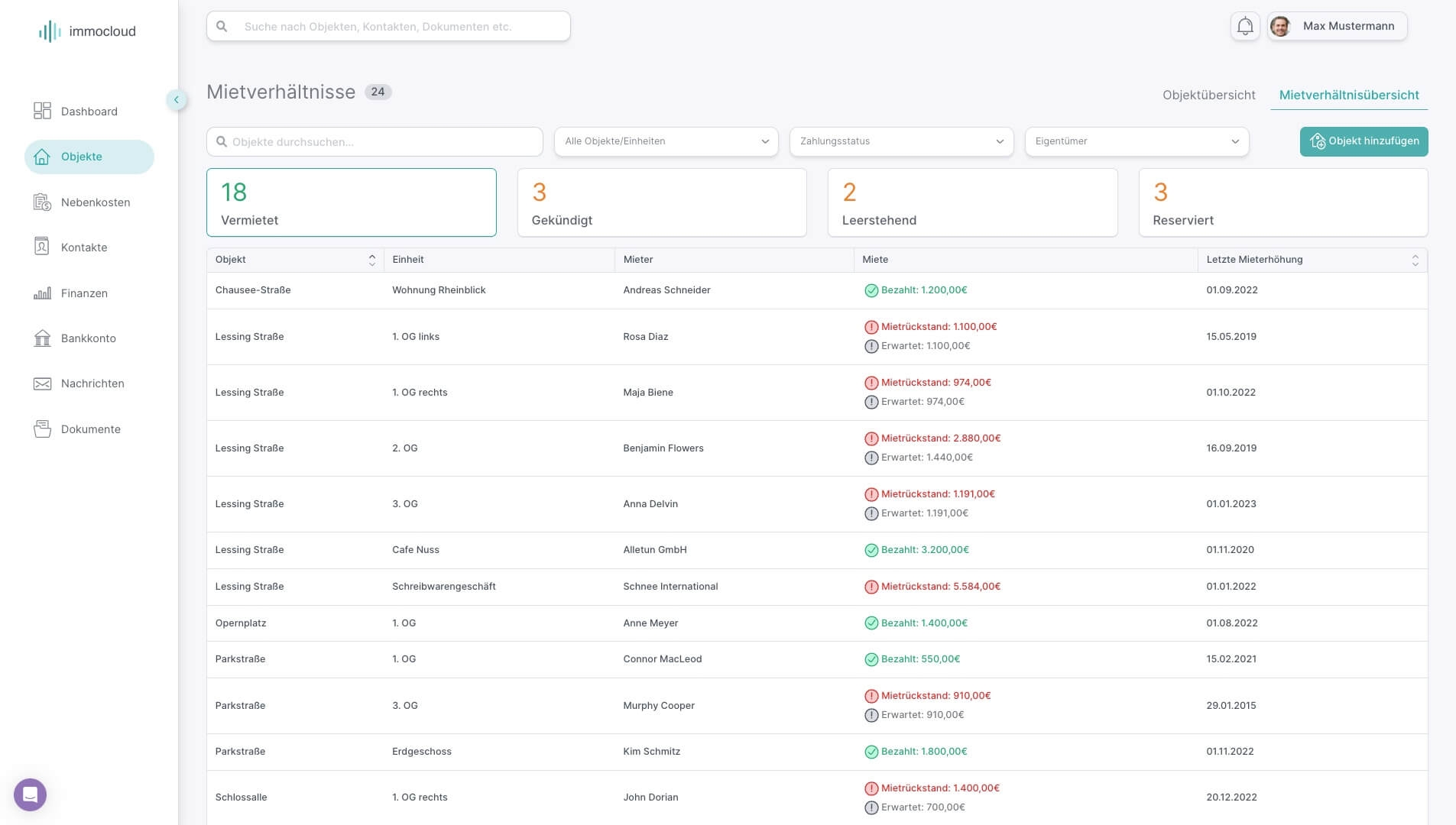The height and width of the screenshot is (825, 1456).
Task: Open Dokumente in sidebar
Action: pyautogui.click(x=76, y=429)
